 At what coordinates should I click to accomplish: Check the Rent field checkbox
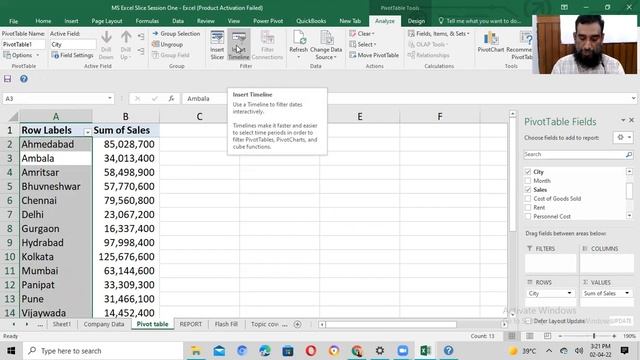[x=528, y=207]
